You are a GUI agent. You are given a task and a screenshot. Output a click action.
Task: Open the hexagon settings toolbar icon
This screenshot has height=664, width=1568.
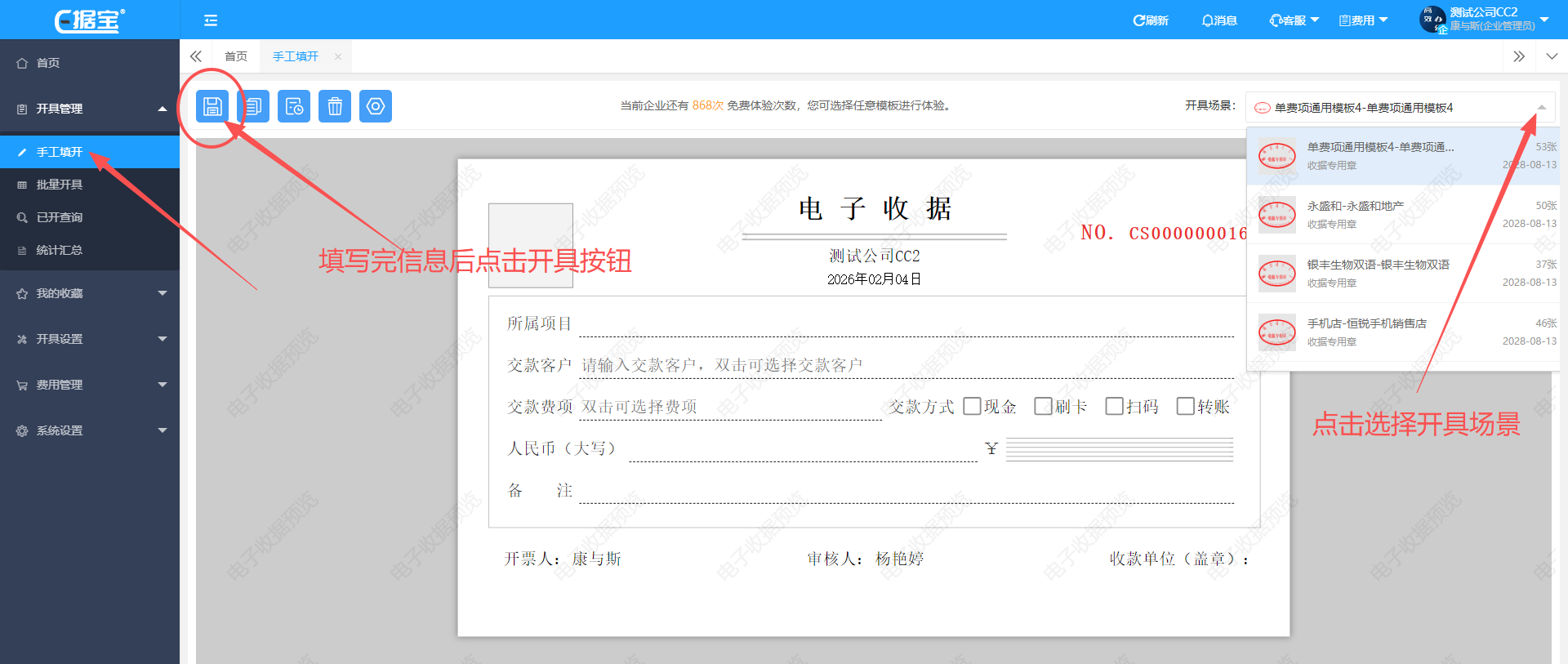(x=376, y=106)
